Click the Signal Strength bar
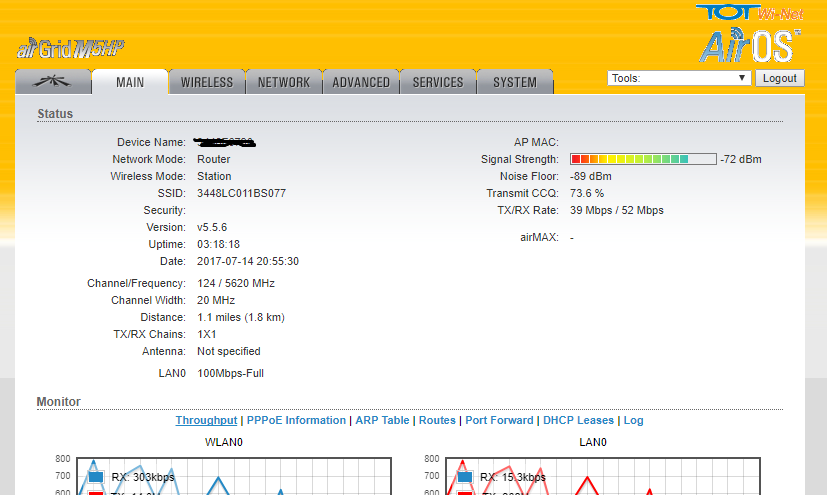The width and height of the screenshot is (827, 495). pyautogui.click(x=643, y=159)
